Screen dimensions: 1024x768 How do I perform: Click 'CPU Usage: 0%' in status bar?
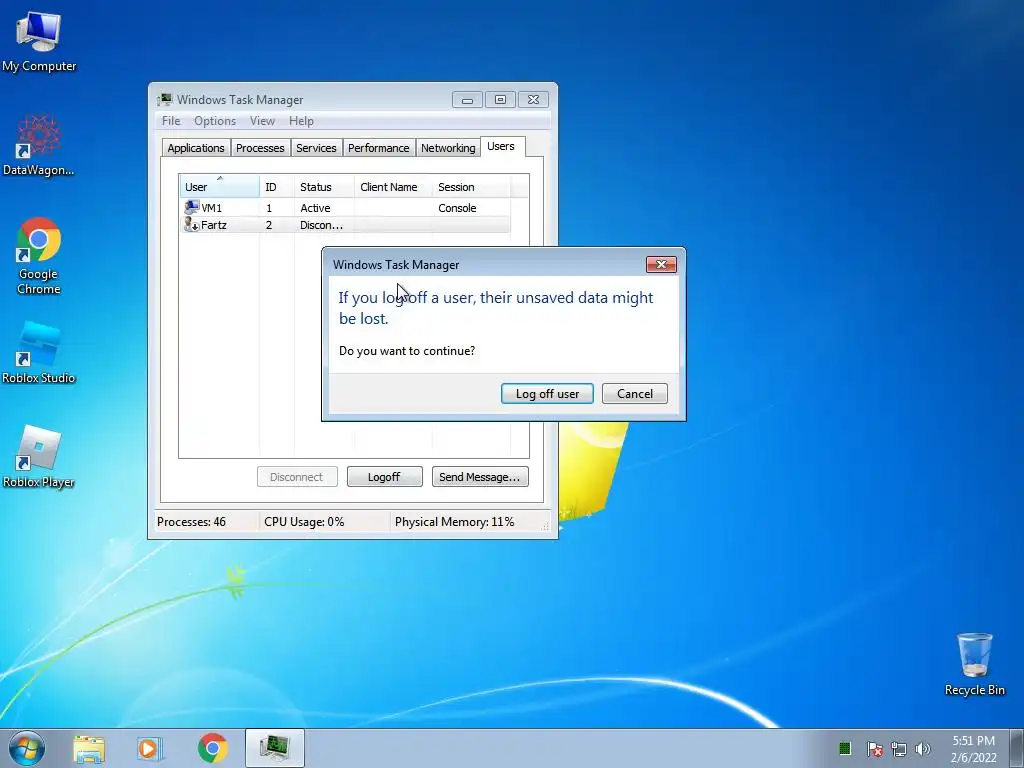point(304,522)
